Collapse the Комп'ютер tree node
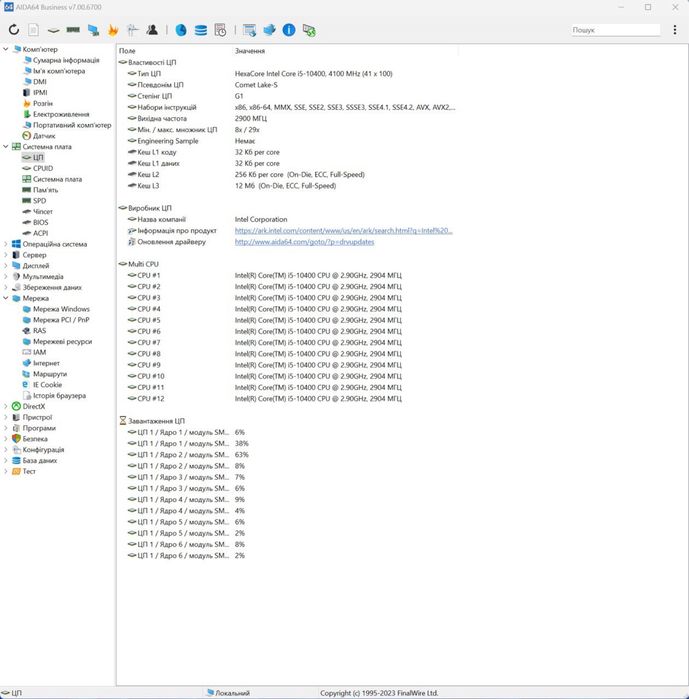Viewport: 689px width, 699px height. coord(6,49)
